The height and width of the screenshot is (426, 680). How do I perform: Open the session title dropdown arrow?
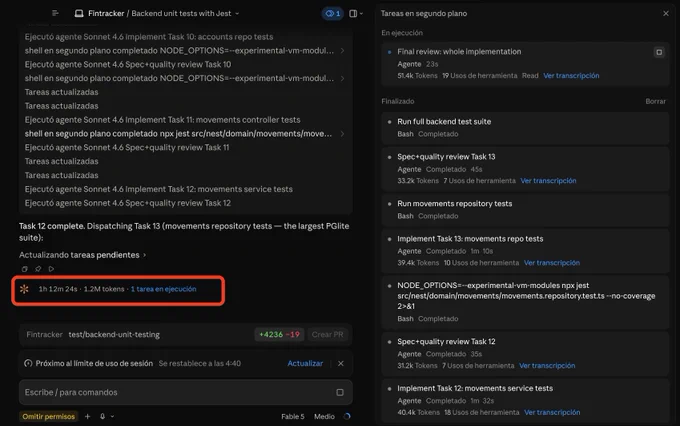click(x=237, y=13)
